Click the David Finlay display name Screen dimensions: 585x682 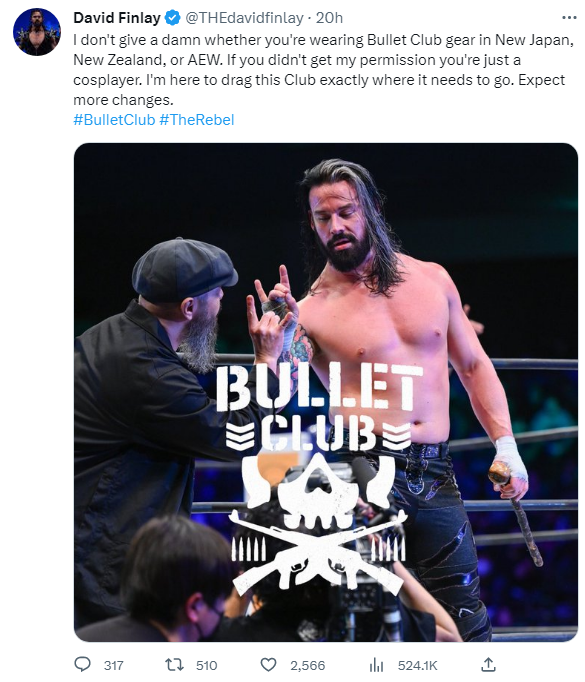[x=117, y=18]
